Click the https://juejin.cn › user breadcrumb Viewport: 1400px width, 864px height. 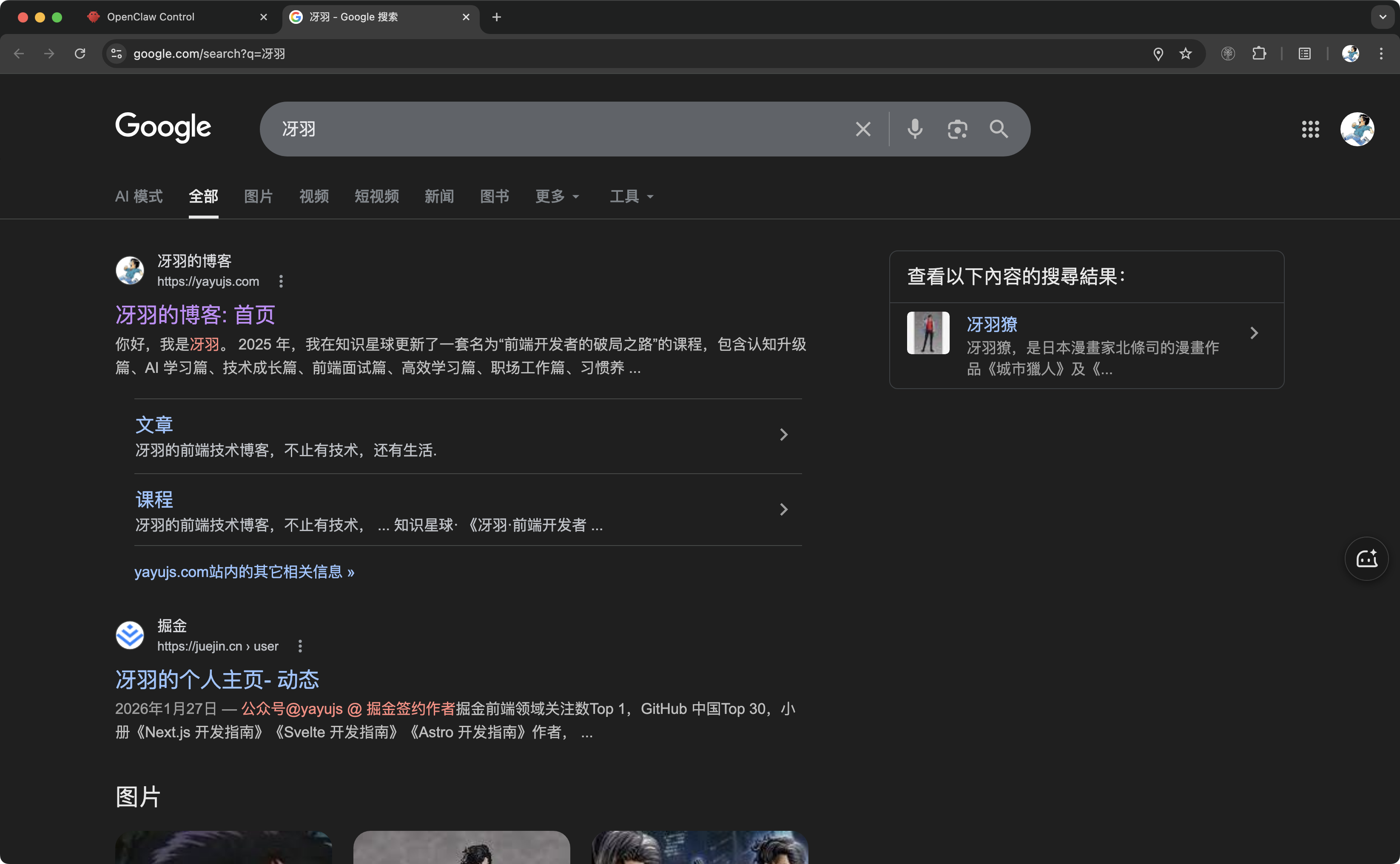coord(218,646)
